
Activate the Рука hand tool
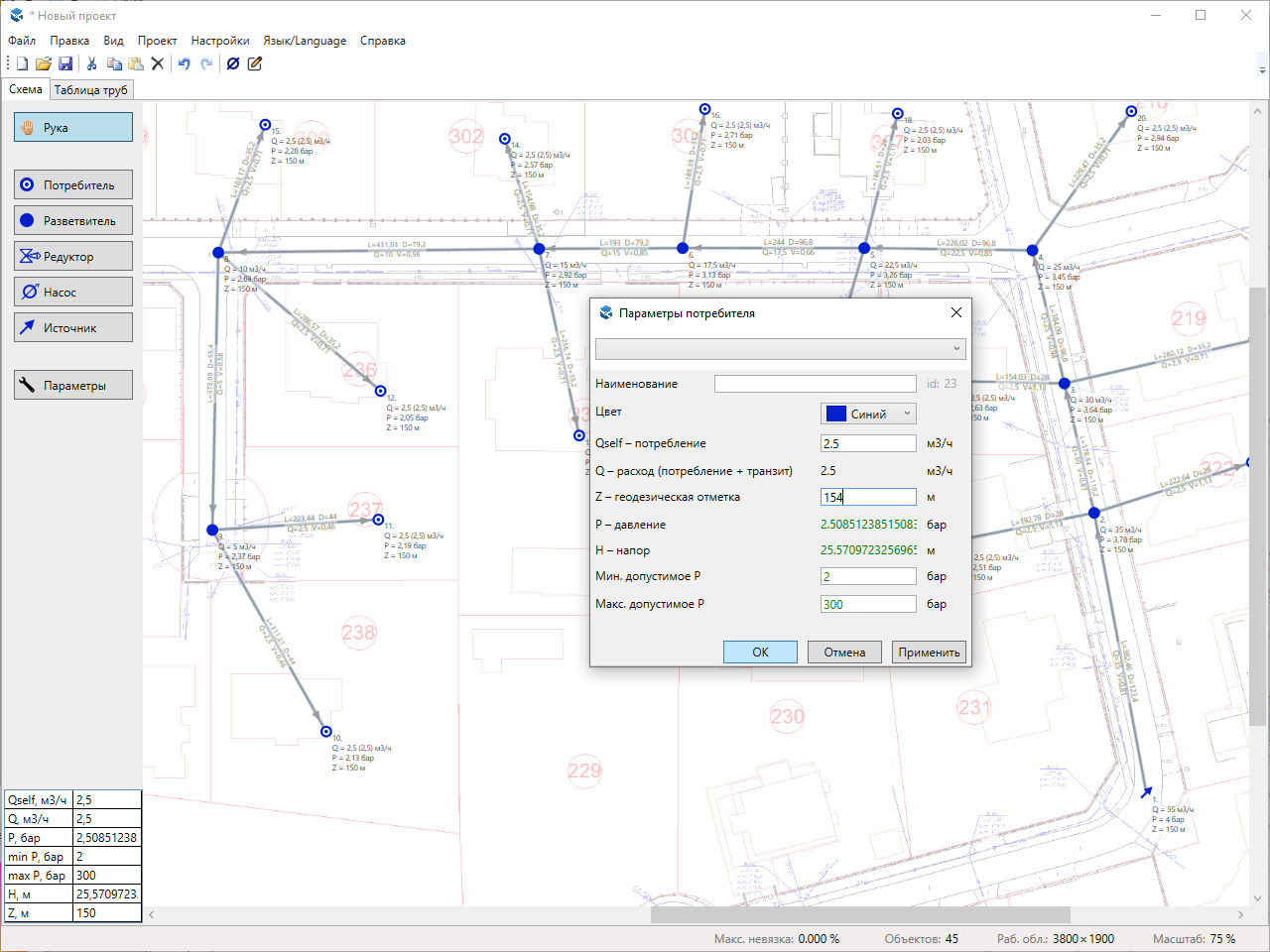(x=73, y=127)
